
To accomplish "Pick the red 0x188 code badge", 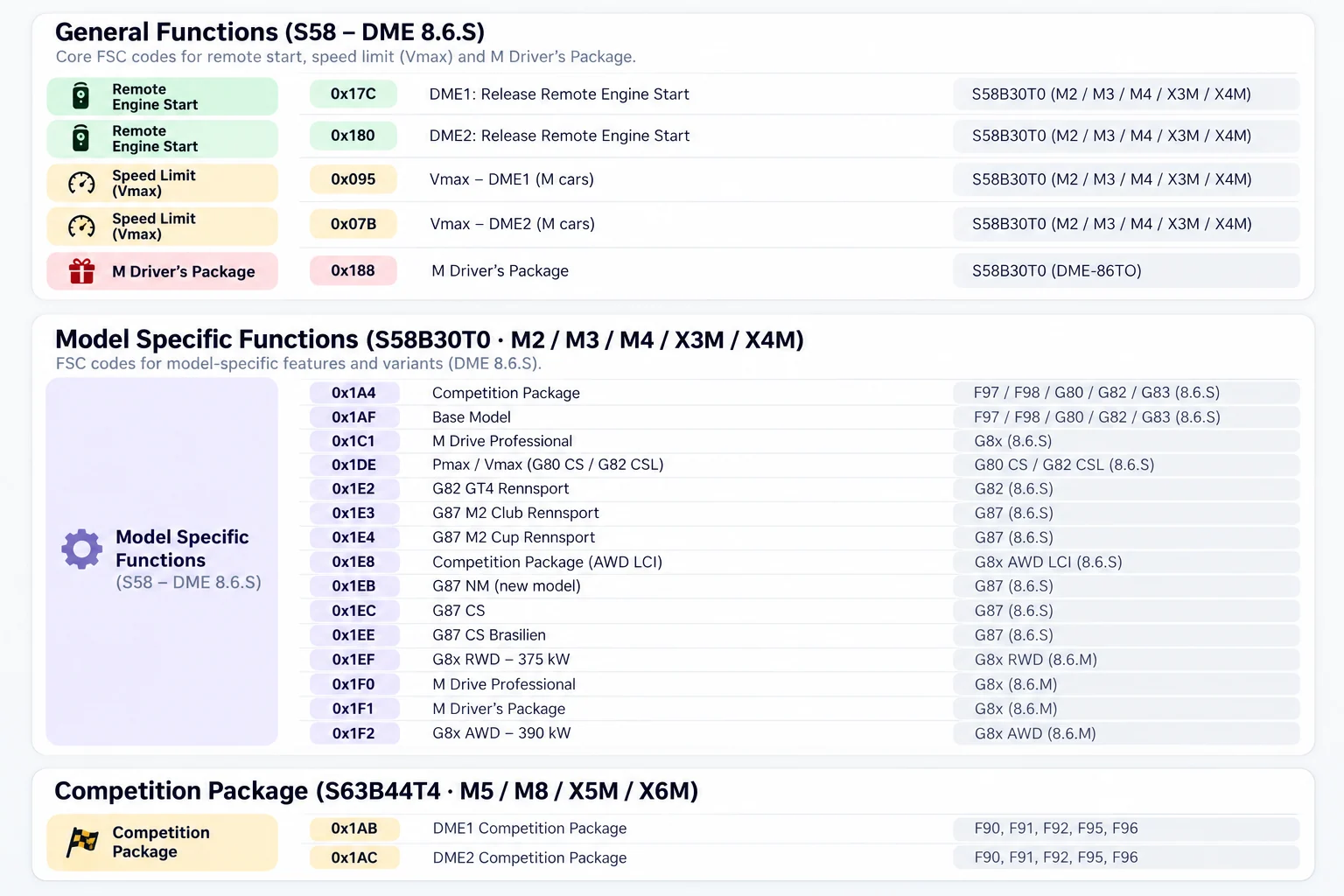I will (353, 270).
